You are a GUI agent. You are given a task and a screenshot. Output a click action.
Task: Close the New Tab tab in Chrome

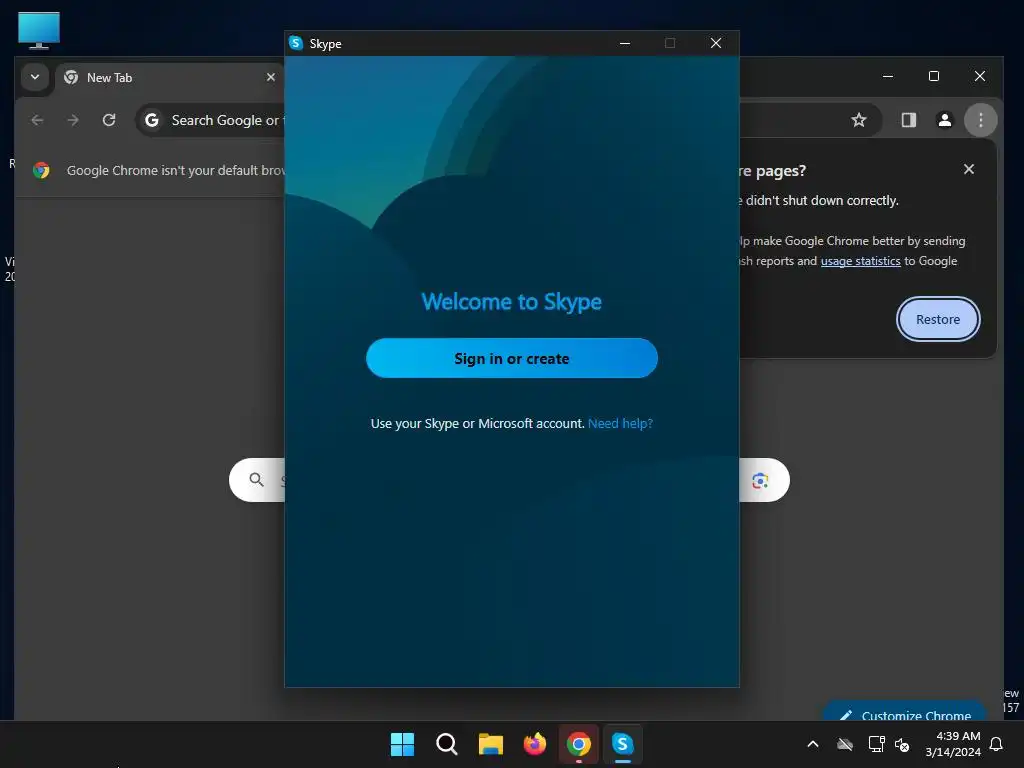coord(270,77)
